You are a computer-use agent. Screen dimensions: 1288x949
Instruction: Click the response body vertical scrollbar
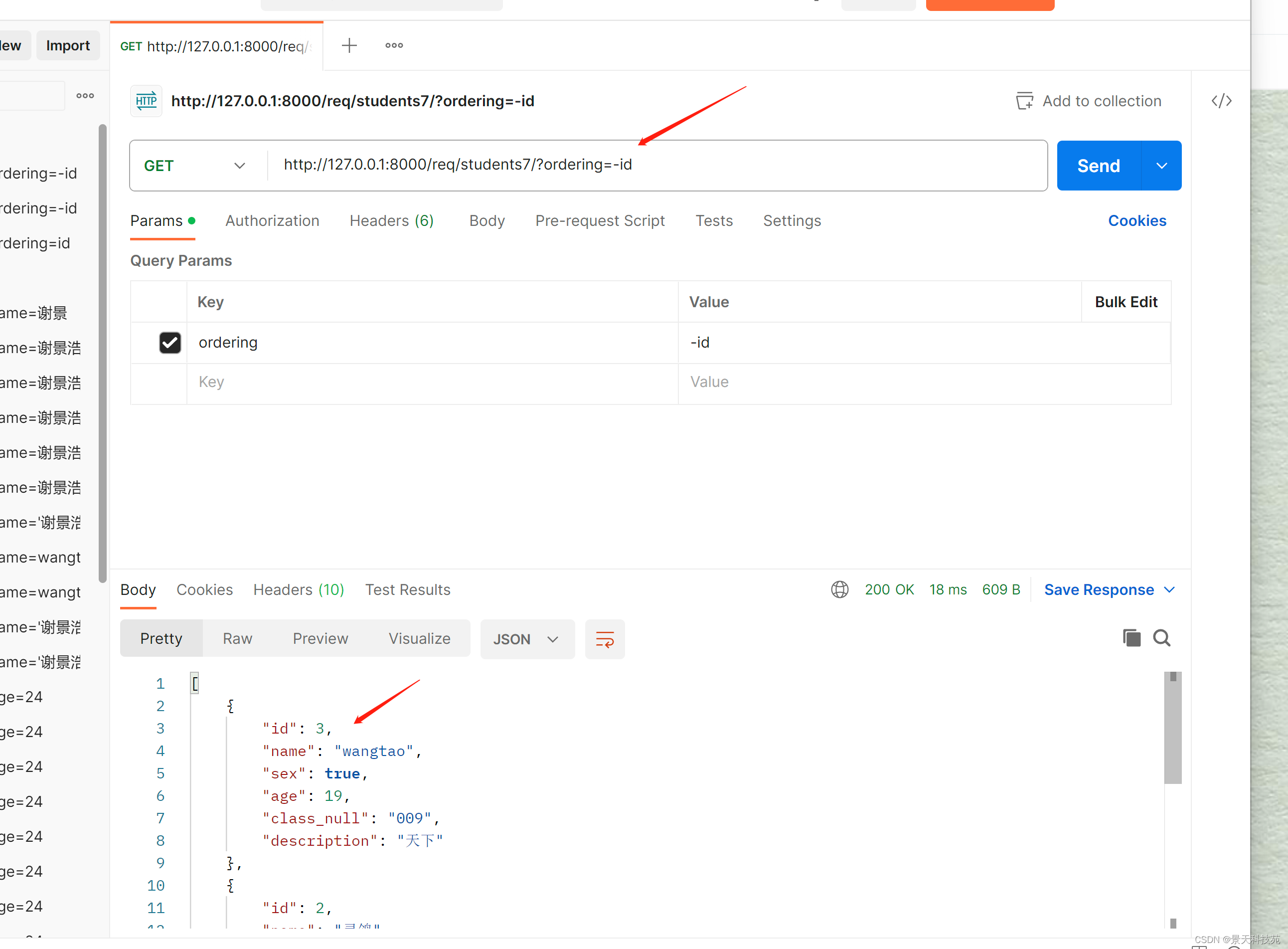[1172, 728]
